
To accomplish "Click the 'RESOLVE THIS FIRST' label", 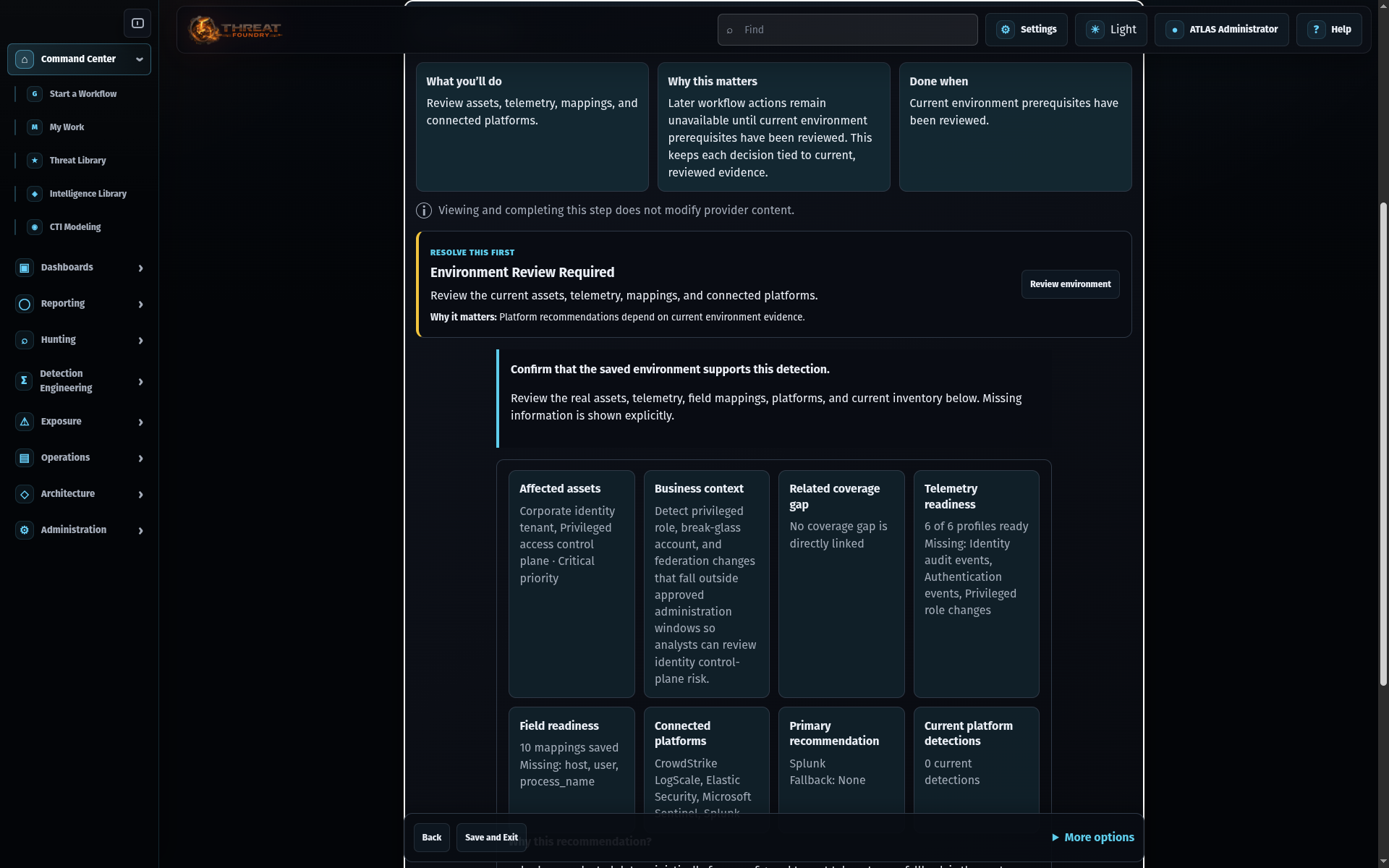I will pos(472,252).
